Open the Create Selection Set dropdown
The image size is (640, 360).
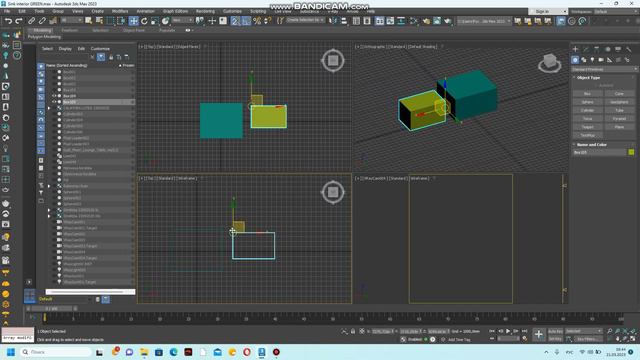(x=305, y=20)
